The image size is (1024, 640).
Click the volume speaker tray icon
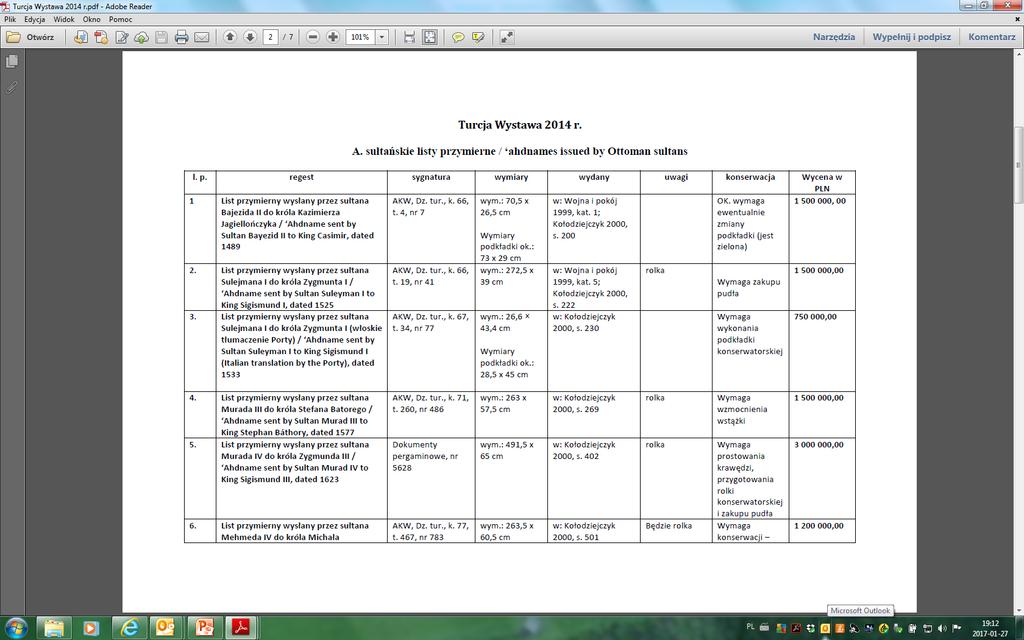(942, 628)
